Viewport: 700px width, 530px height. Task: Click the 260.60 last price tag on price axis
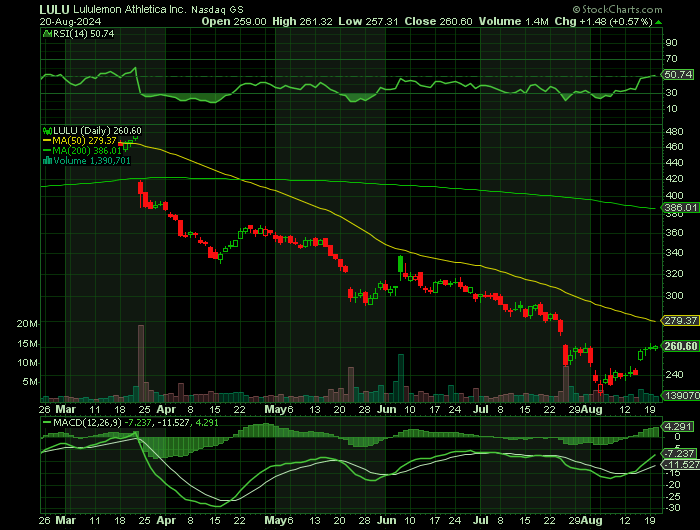[x=680, y=346]
